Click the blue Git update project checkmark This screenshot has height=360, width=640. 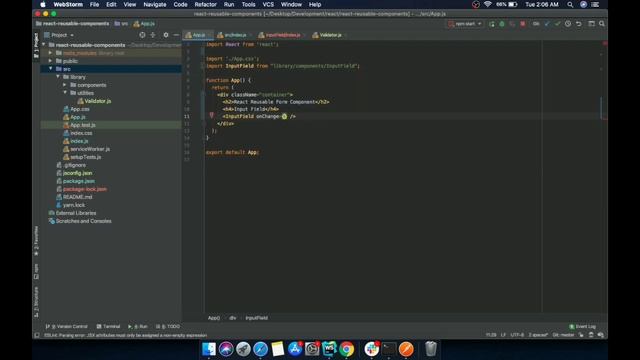[547, 24]
